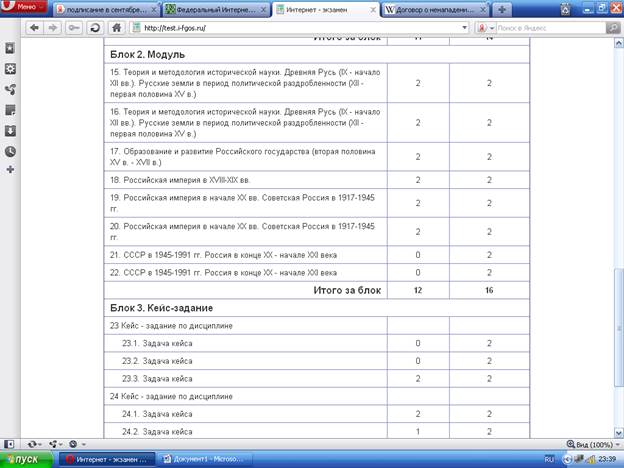Close the 'Интернет - экзамен' tab
The width and height of the screenshot is (624, 468).
click(373, 10)
